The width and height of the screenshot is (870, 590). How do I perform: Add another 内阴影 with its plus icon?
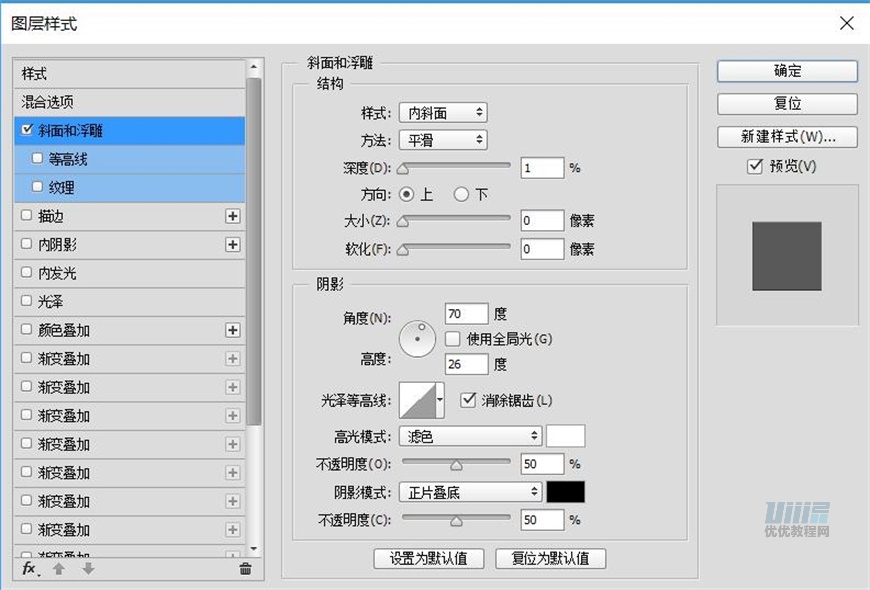[233, 244]
